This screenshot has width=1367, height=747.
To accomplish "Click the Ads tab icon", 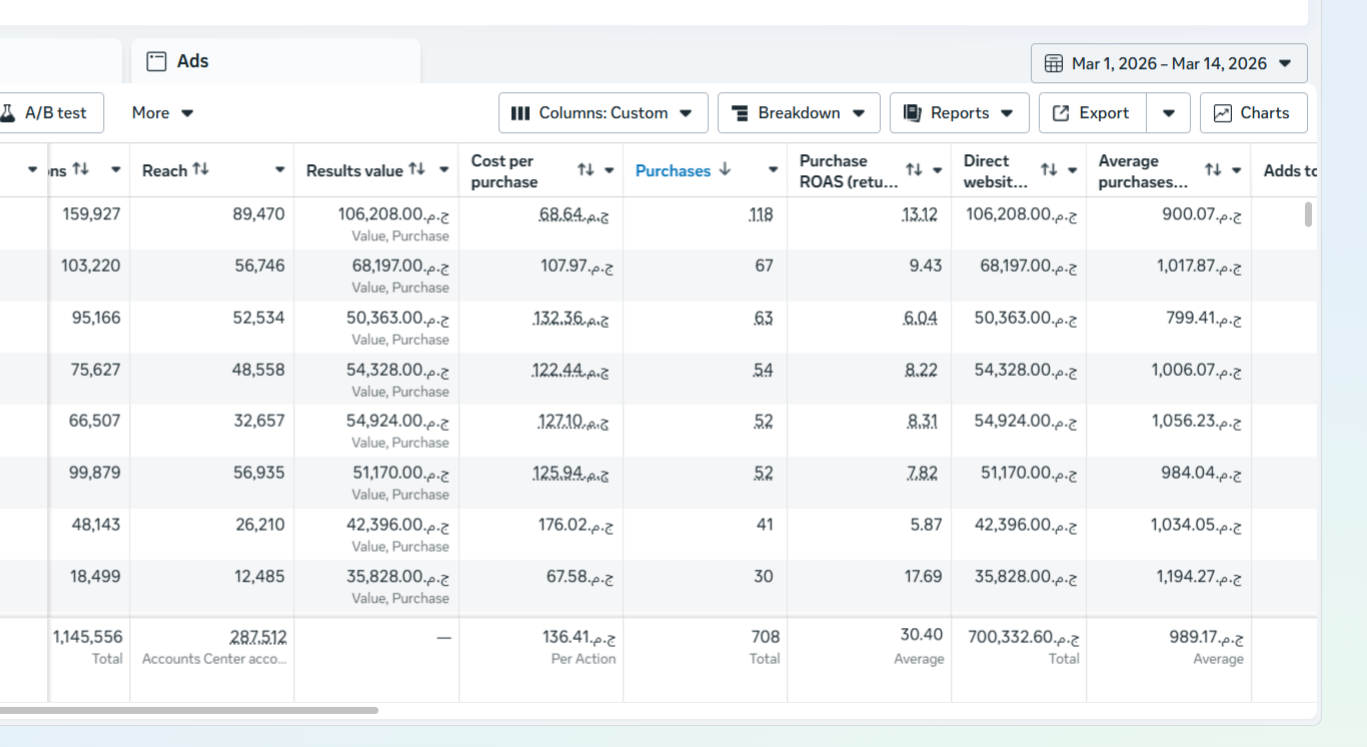I will (x=156, y=62).
